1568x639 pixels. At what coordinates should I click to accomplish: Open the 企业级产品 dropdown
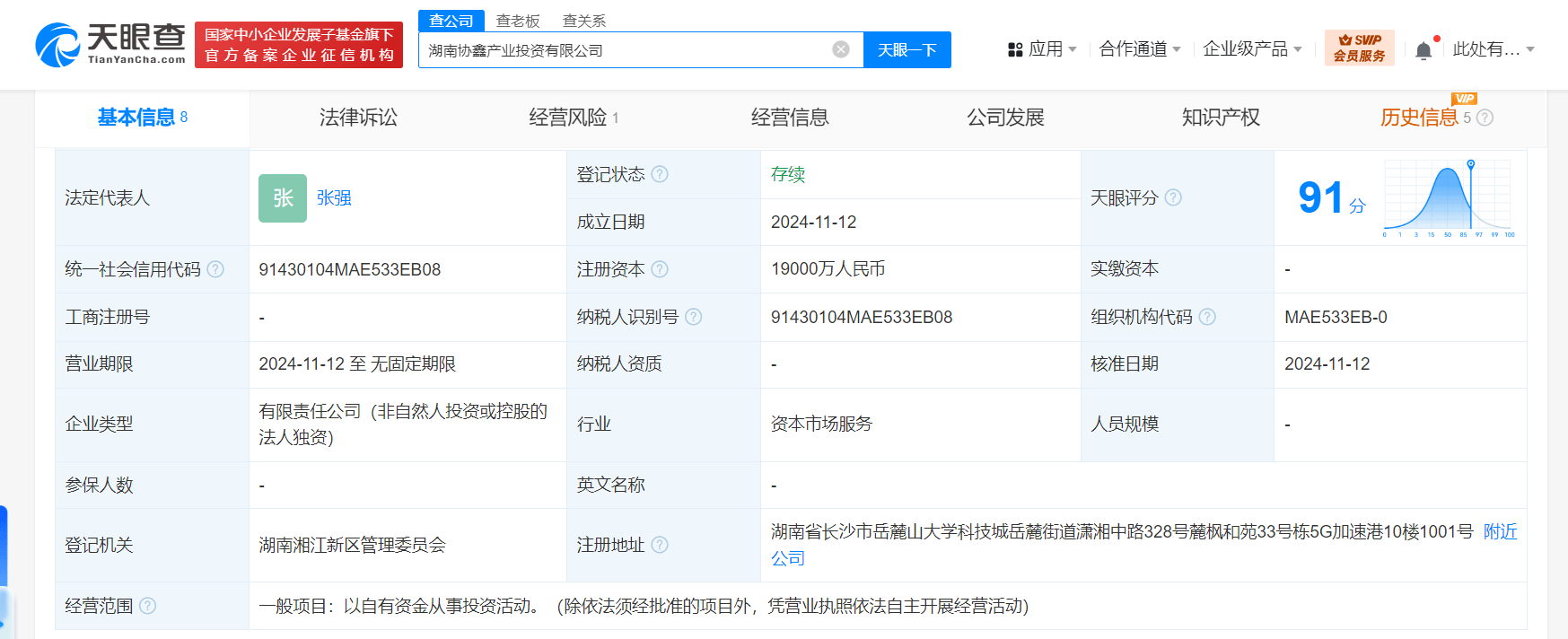[1252, 49]
